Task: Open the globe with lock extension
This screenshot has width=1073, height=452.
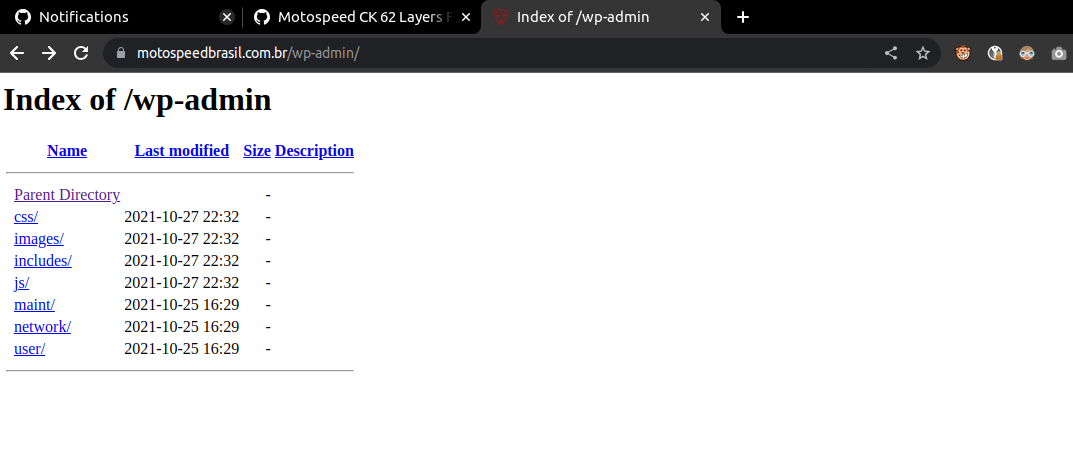Action: [995, 53]
